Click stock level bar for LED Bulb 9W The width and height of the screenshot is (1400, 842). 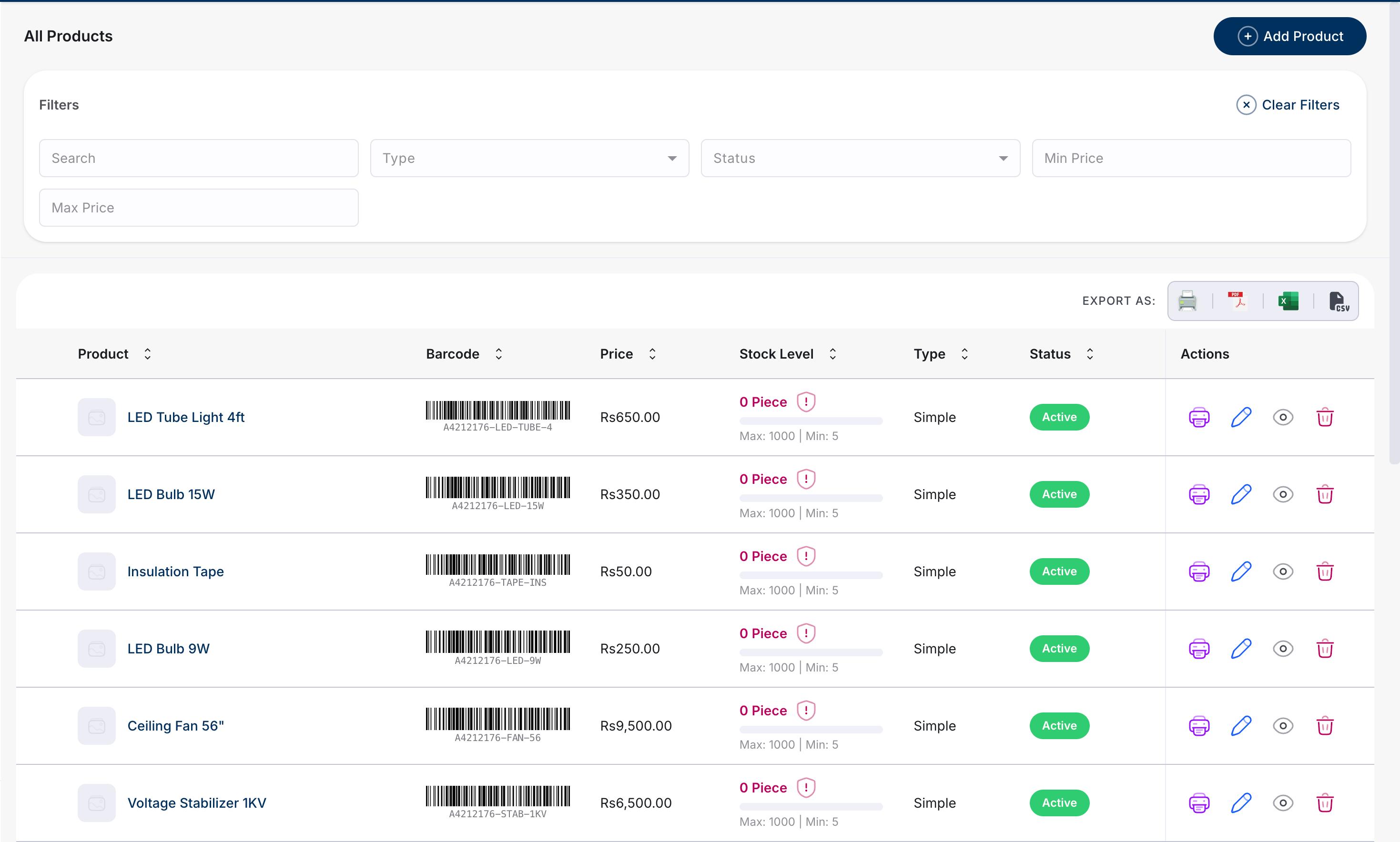(811, 652)
